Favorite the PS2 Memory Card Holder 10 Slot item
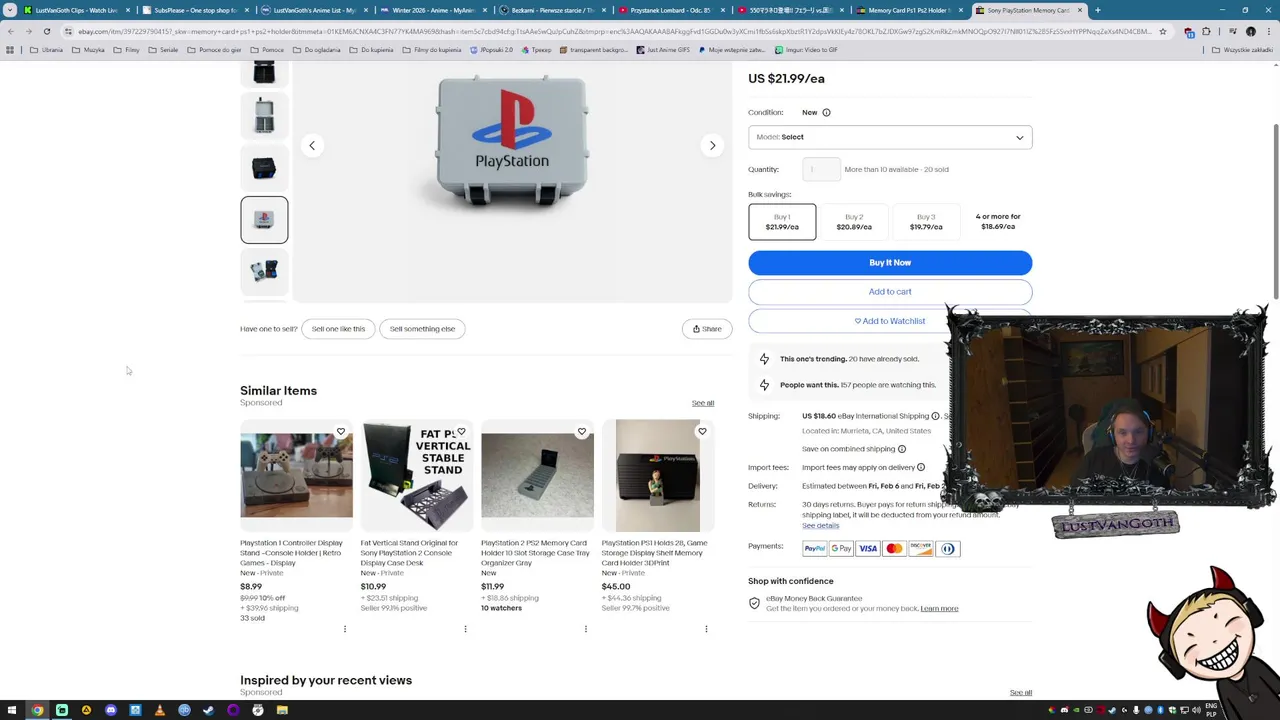The width and height of the screenshot is (1280, 720). point(582,432)
